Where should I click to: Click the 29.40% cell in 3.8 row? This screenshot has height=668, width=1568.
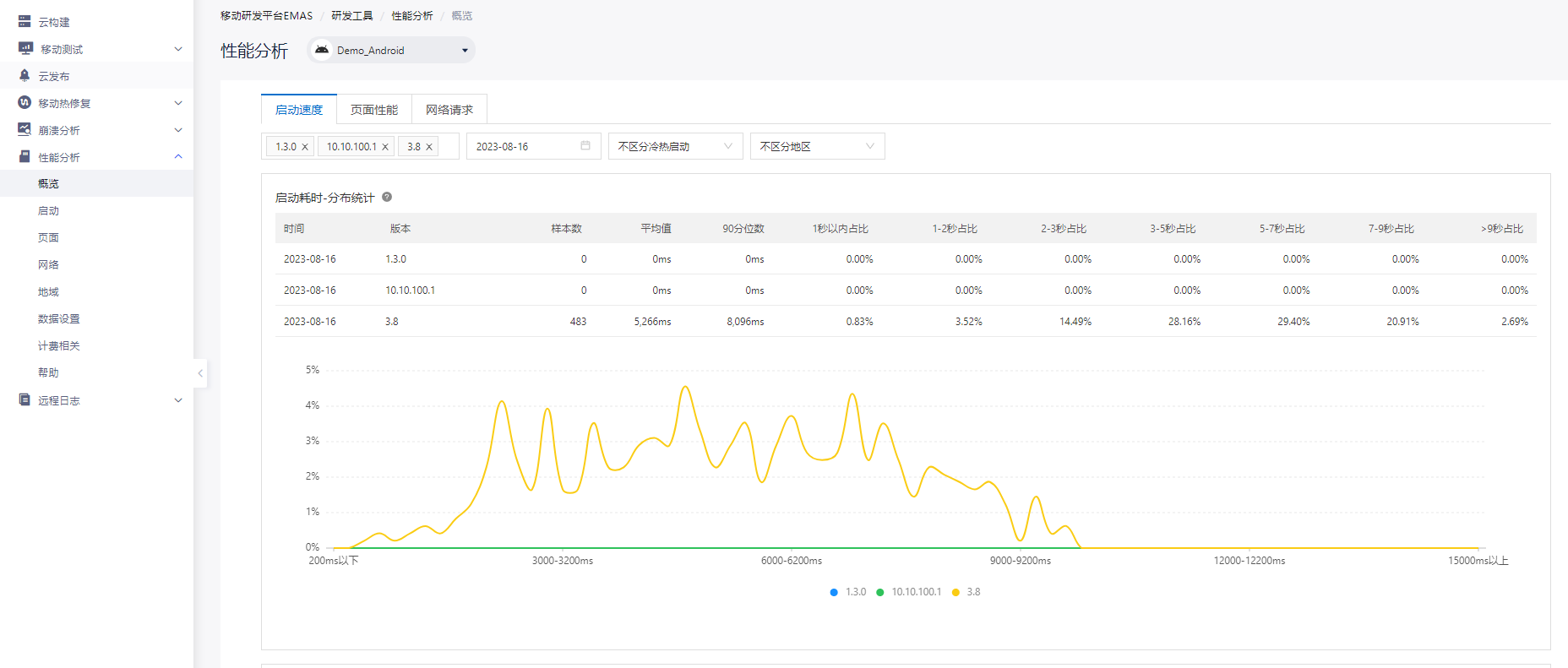click(x=1293, y=322)
